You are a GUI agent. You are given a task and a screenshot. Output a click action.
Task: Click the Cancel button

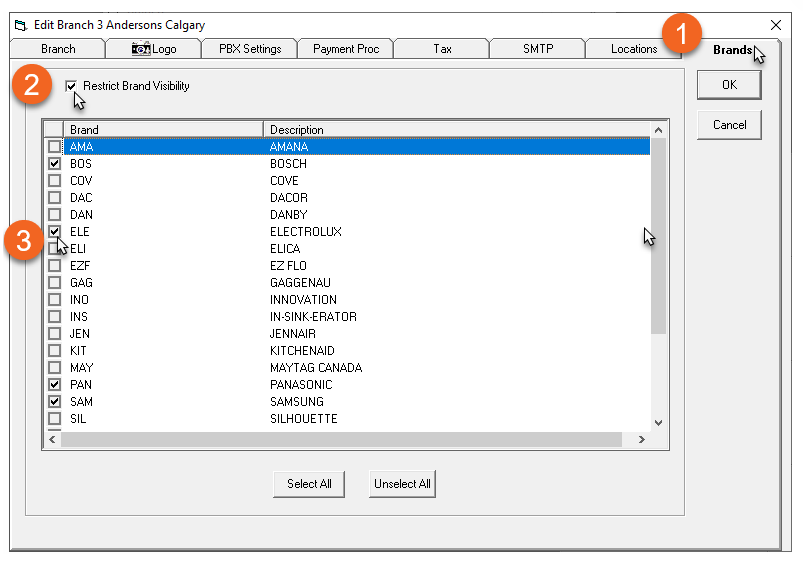pos(729,124)
